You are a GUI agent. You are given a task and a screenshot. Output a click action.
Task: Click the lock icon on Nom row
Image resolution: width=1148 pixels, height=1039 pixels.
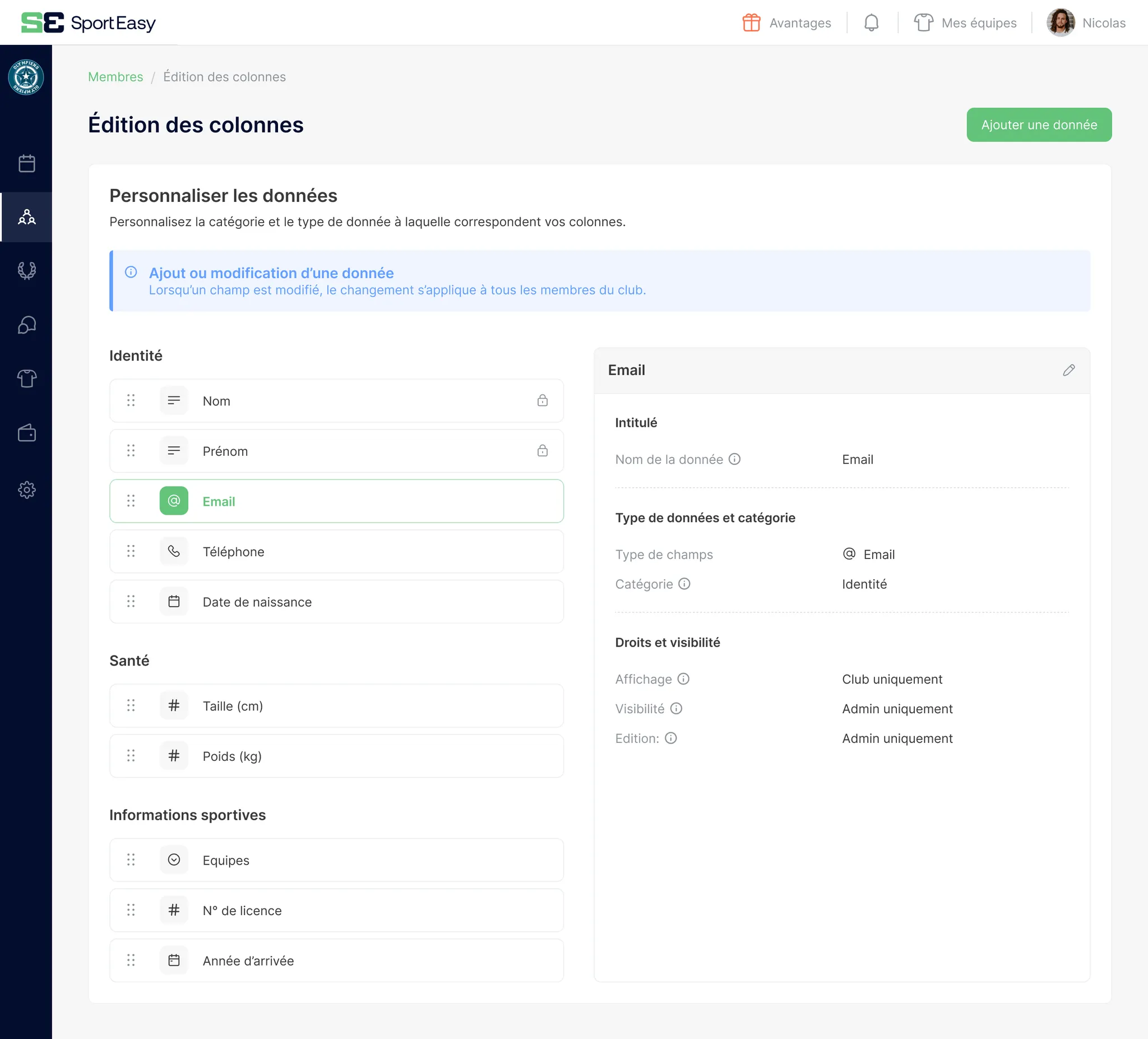pos(542,400)
